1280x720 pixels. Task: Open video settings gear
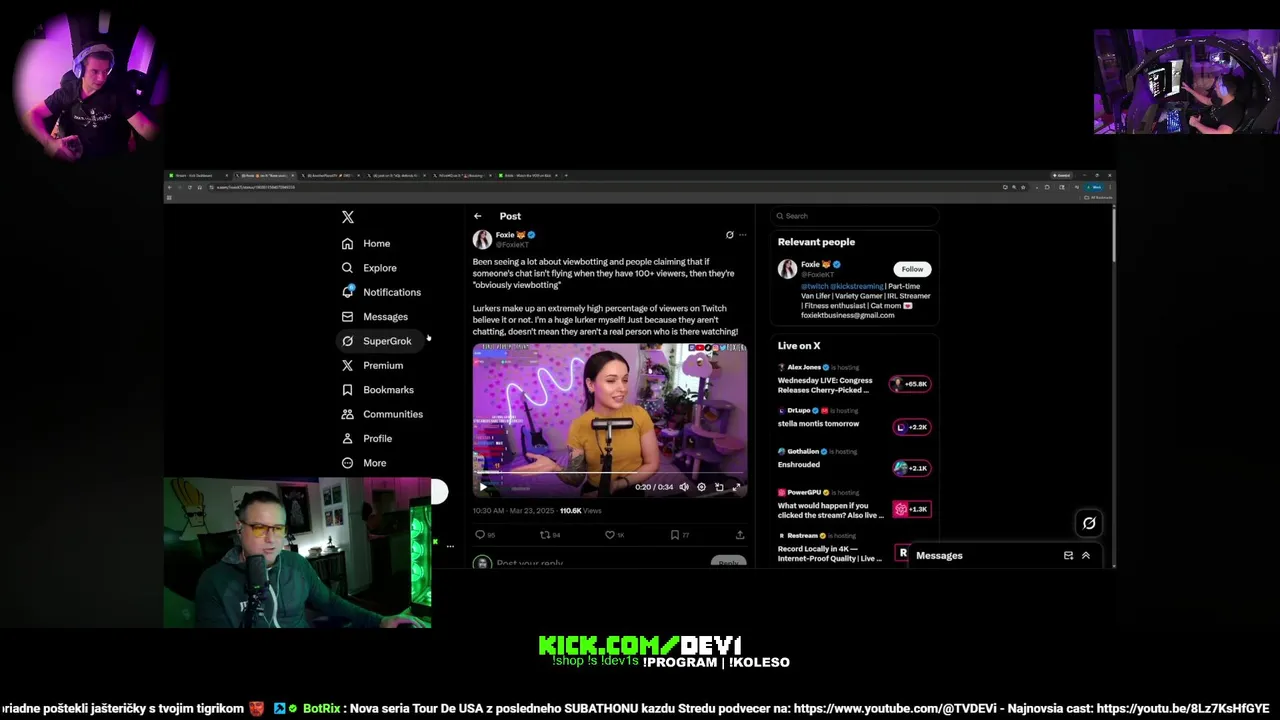pos(701,487)
